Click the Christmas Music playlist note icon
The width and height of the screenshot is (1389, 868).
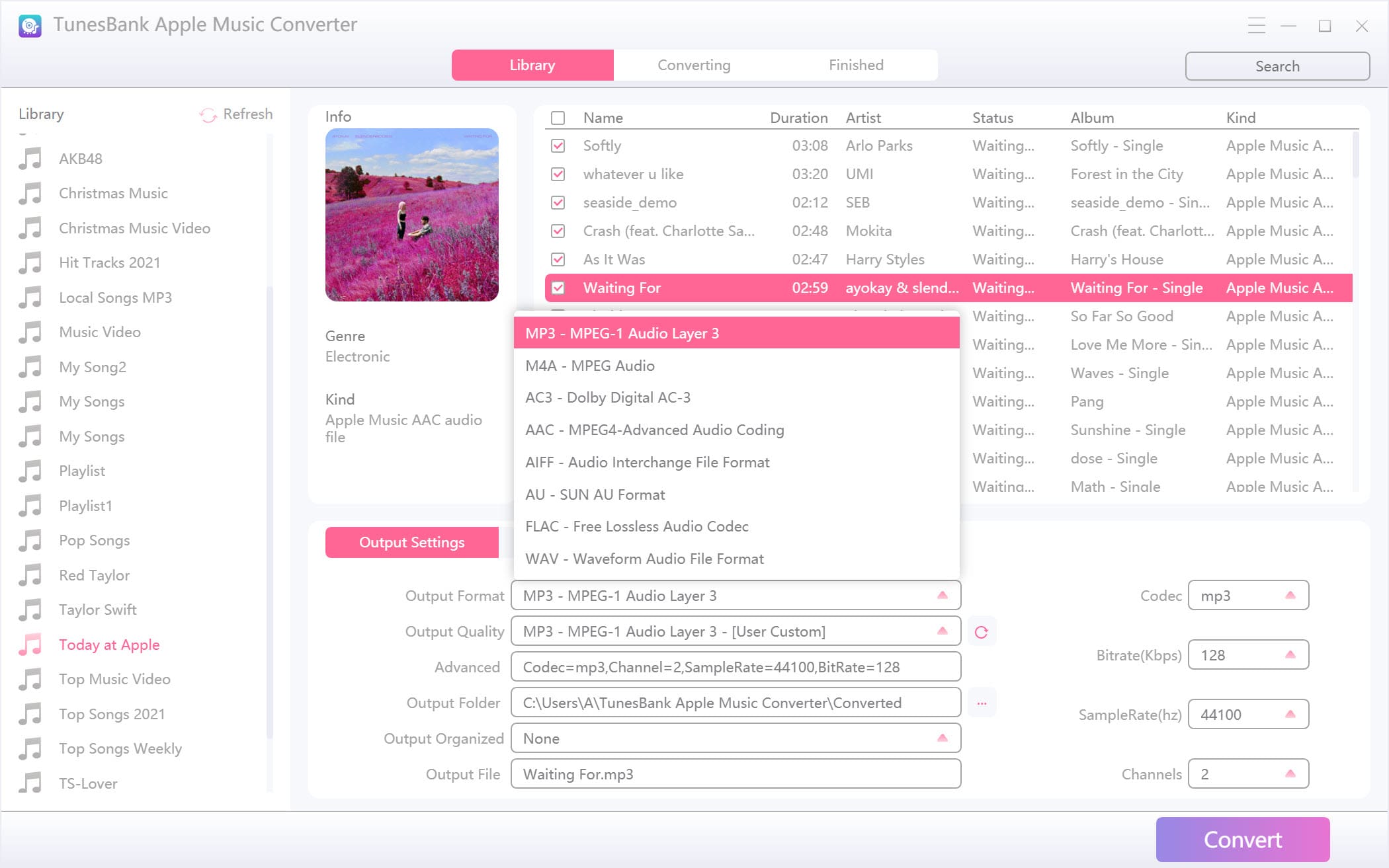[x=30, y=193]
